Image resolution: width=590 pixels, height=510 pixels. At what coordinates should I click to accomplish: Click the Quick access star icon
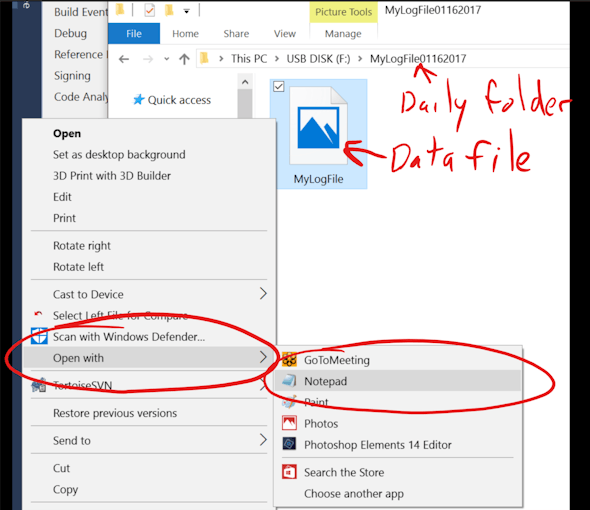coord(139,100)
